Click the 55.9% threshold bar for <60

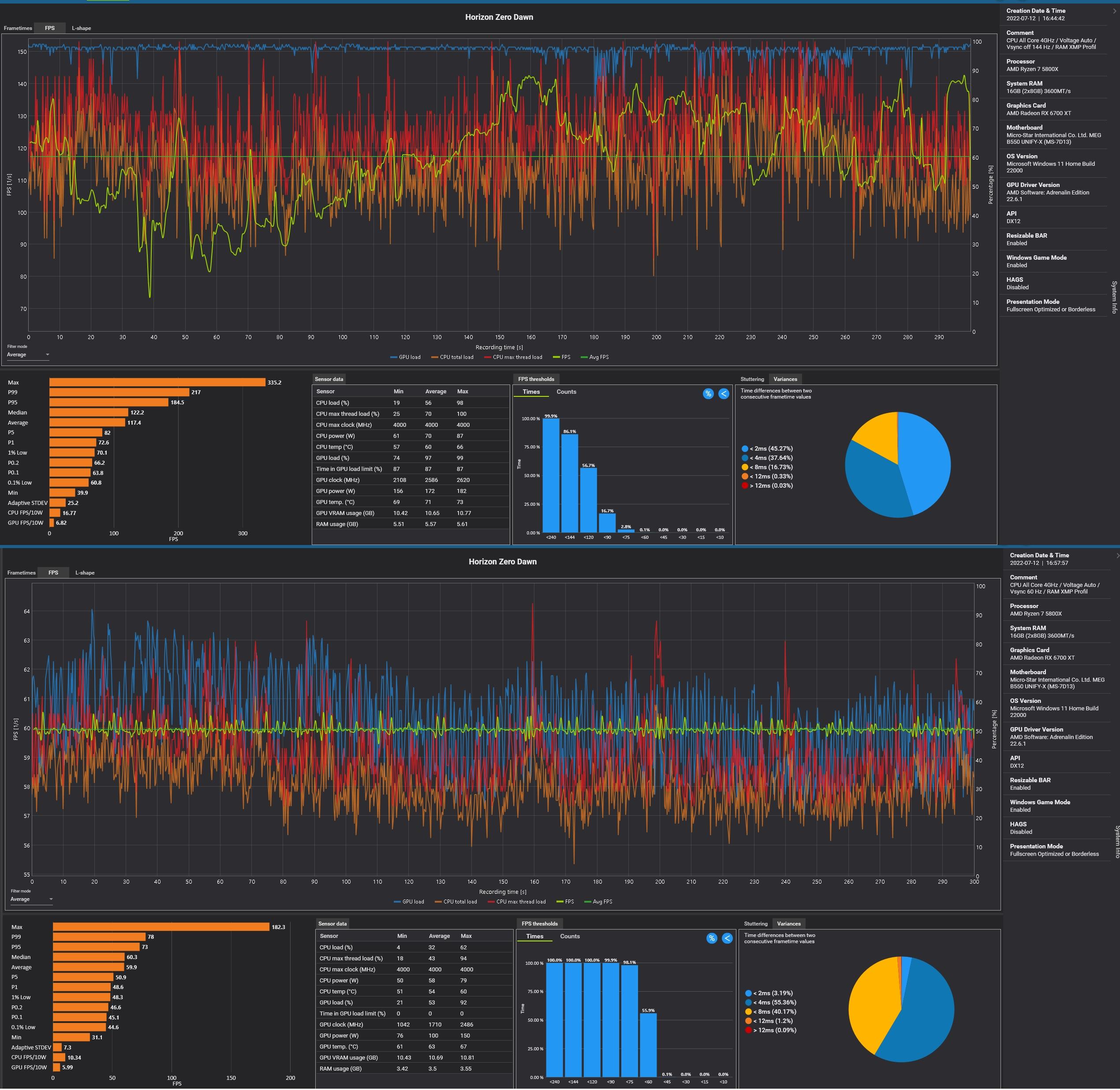[648, 1045]
